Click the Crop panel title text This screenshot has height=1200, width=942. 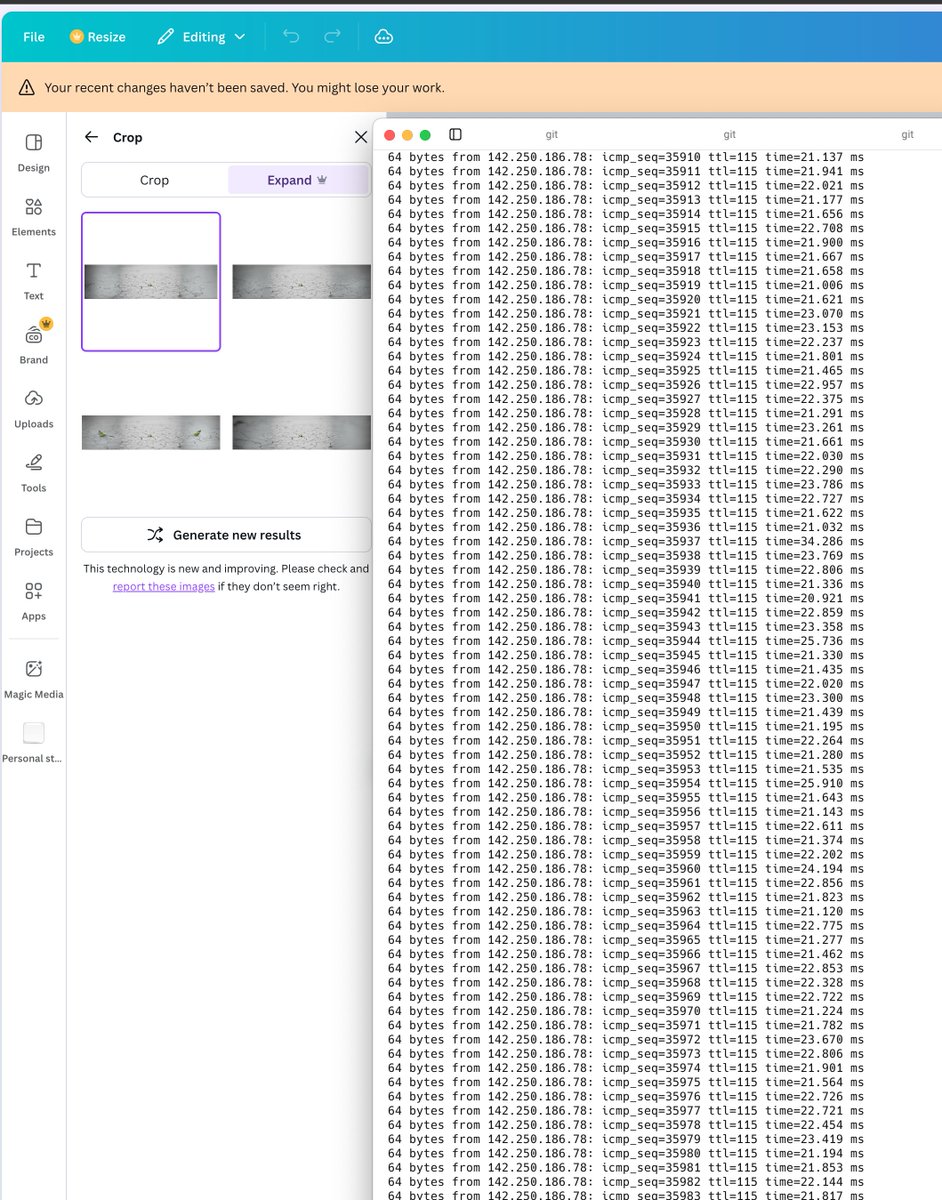pyautogui.click(x=128, y=137)
